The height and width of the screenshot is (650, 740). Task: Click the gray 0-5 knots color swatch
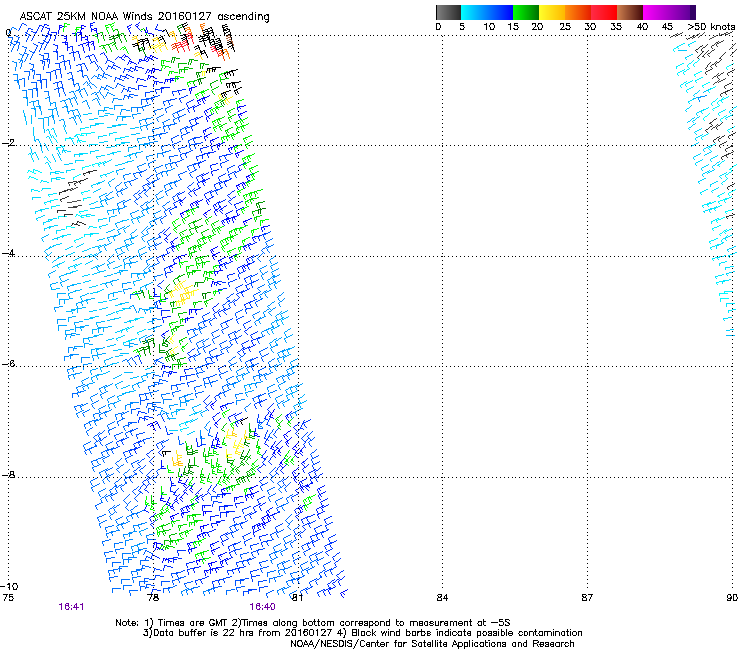coord(448,12)
